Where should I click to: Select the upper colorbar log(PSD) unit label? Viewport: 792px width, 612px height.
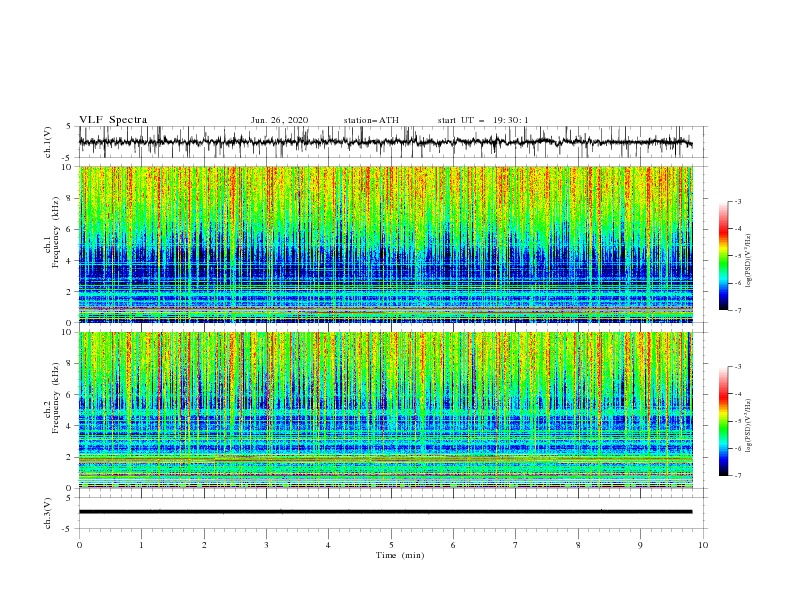(748, 260)
